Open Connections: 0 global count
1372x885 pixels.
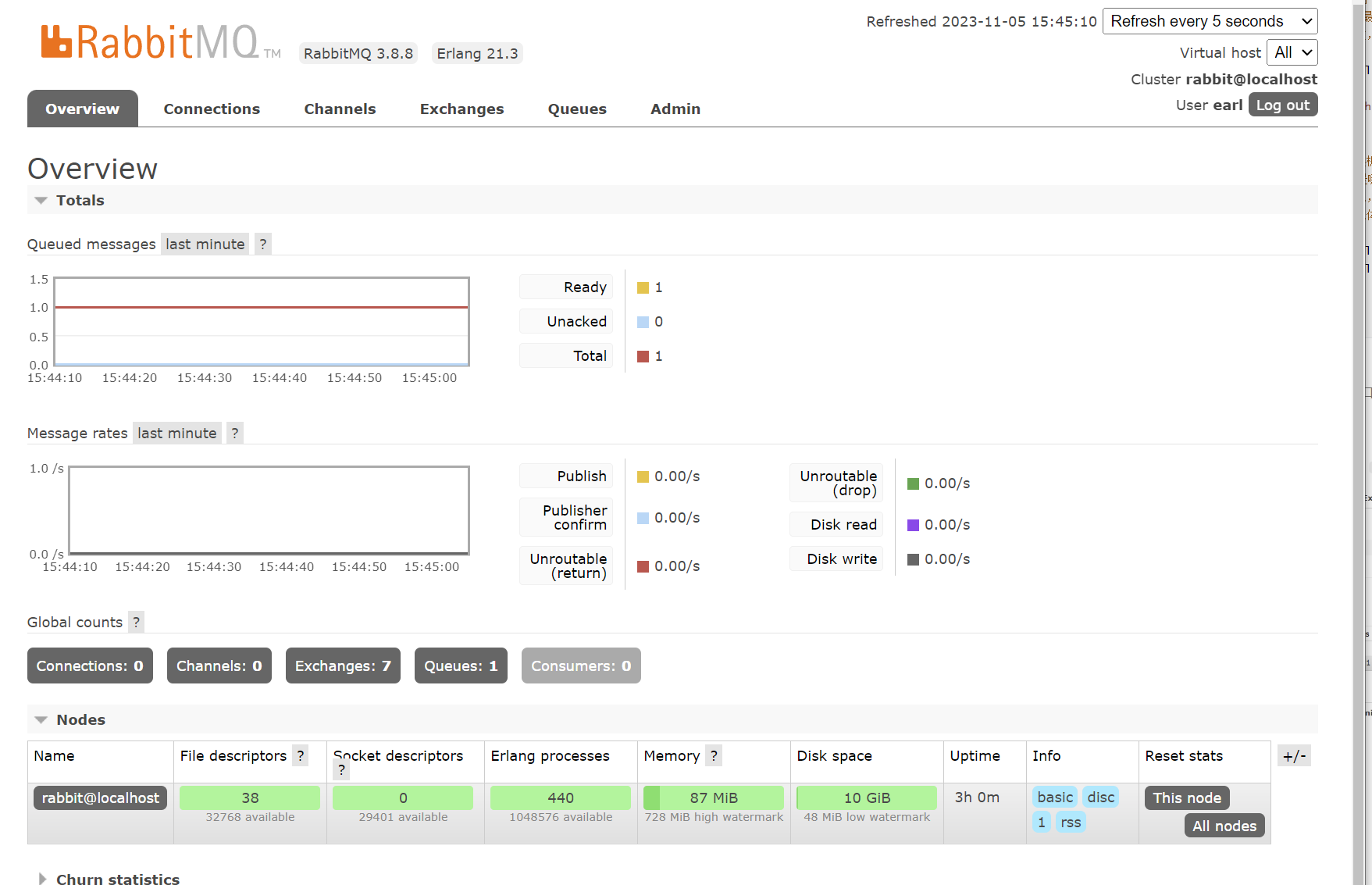(x=90, y=666)
